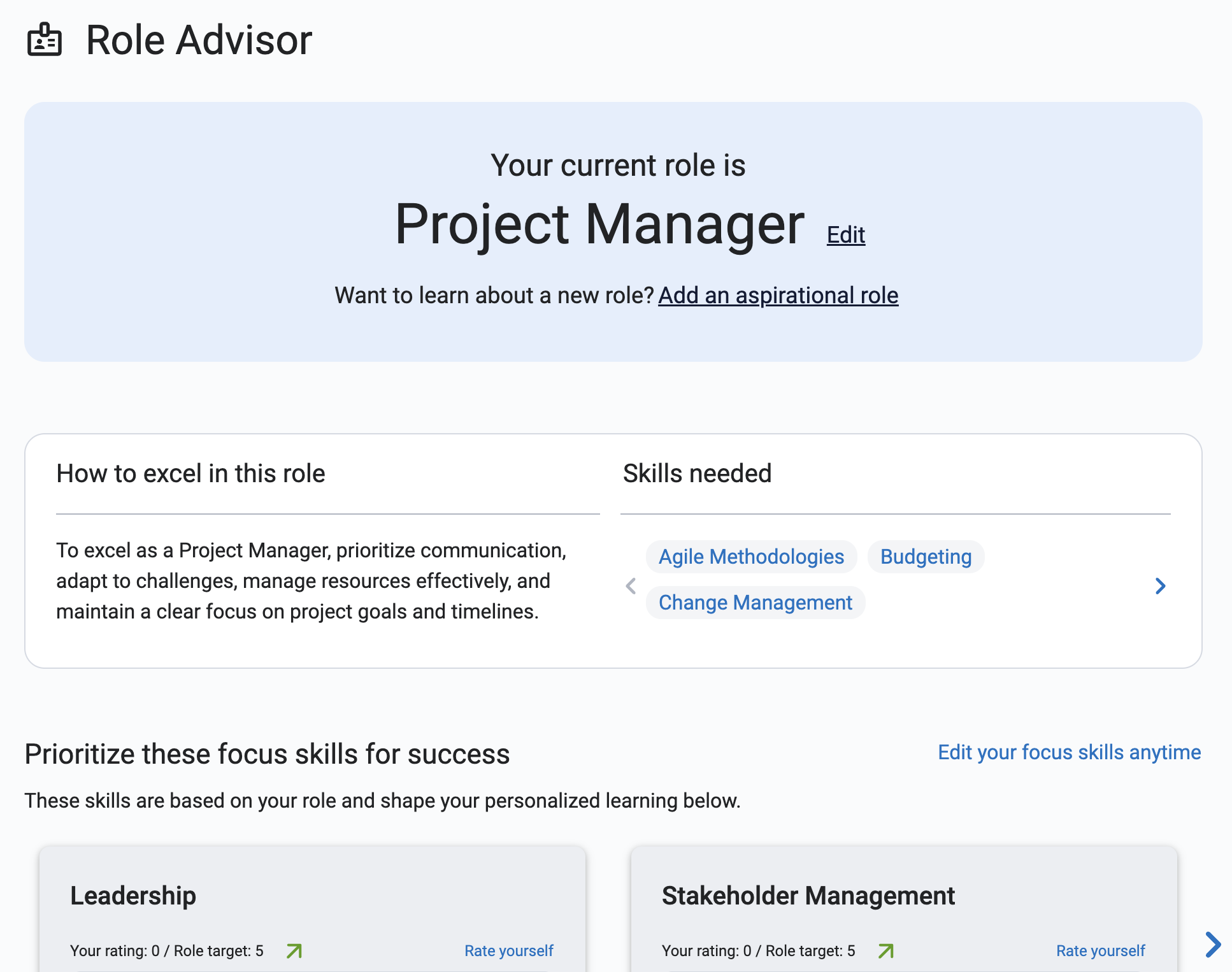Click the Role Advisor badge icon
The image size is (1232, 972).
[45, 40]
